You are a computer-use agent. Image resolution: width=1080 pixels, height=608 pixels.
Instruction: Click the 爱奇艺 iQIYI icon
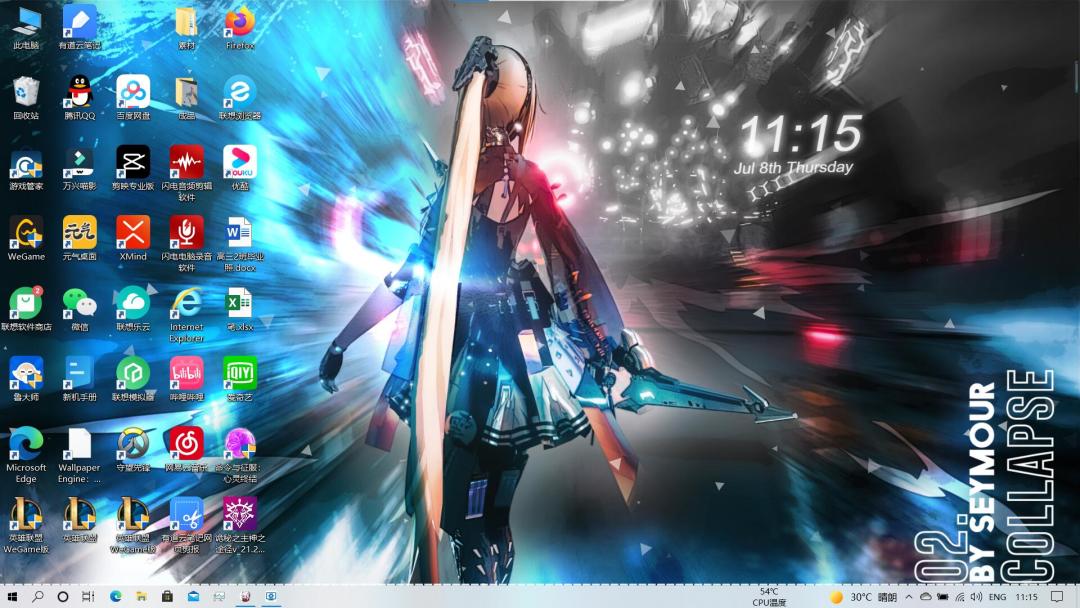click(240, 377)
